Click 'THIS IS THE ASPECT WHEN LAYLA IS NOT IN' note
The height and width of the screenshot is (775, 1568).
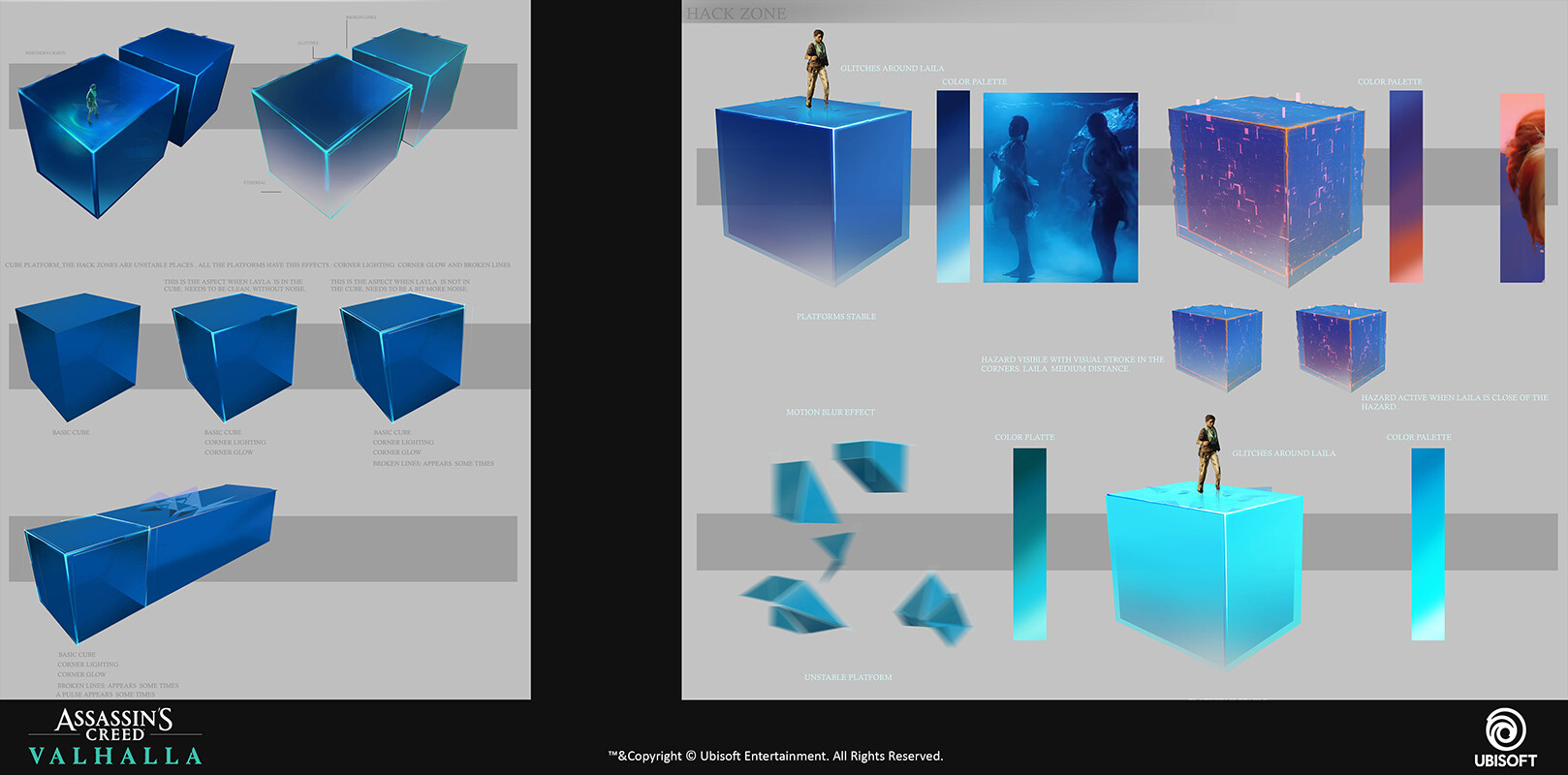399,286
